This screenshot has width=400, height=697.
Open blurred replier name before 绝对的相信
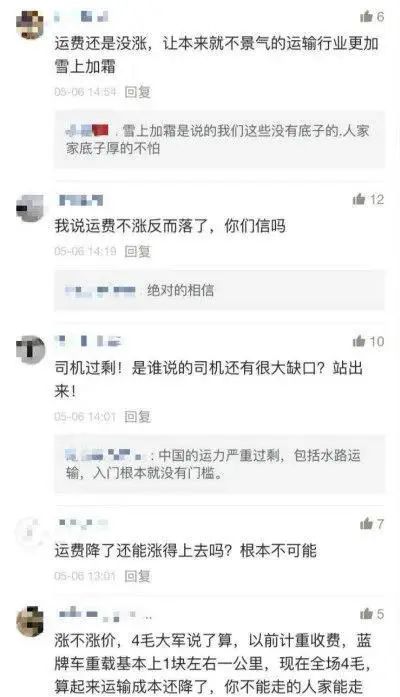pos(100,290)
